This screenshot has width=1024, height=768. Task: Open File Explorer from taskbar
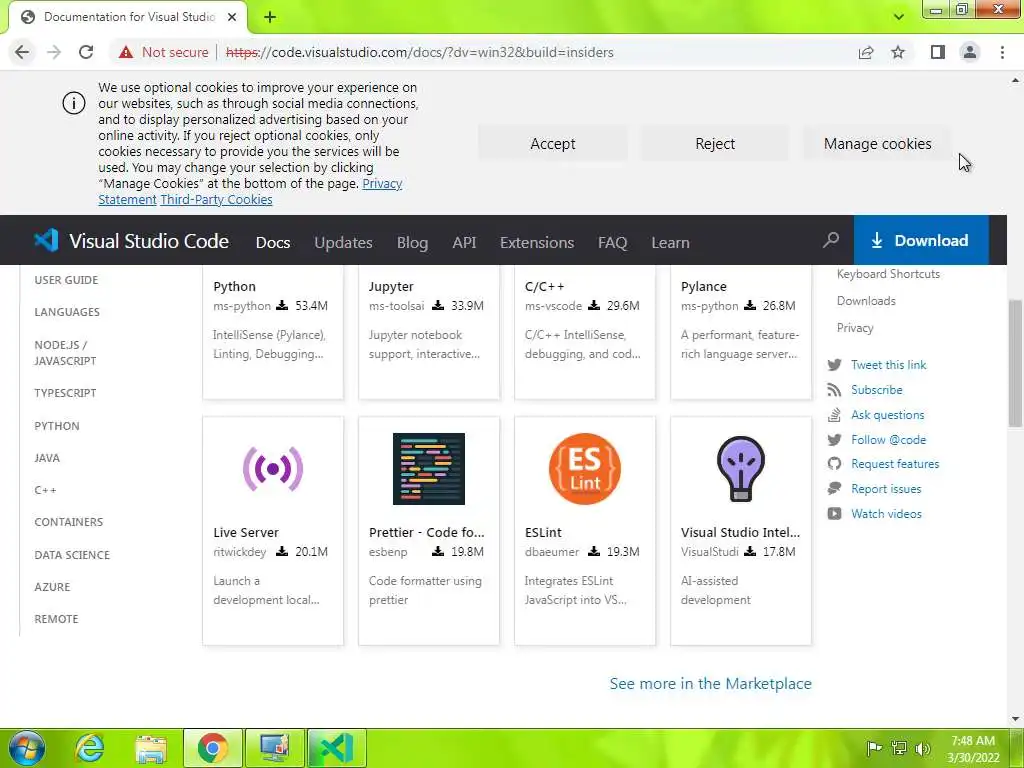[x=151, y=748]
